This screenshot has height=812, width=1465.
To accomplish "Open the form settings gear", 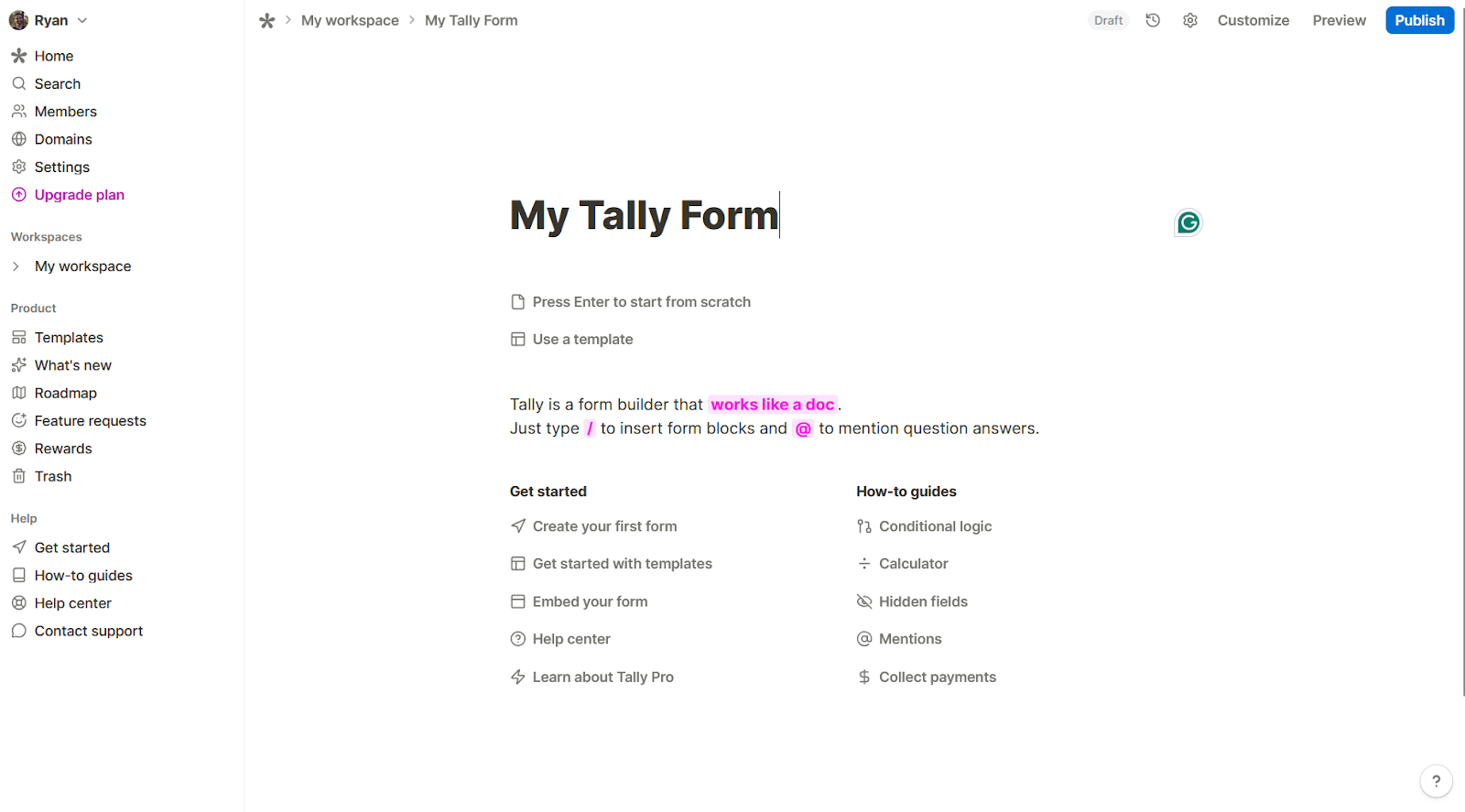I will [1189, 19].
